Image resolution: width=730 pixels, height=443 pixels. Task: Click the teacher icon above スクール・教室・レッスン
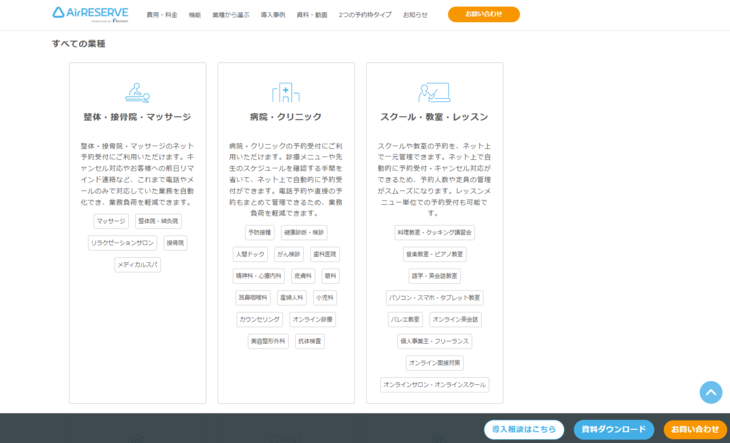pyautogui.click(x=434, y=92)
